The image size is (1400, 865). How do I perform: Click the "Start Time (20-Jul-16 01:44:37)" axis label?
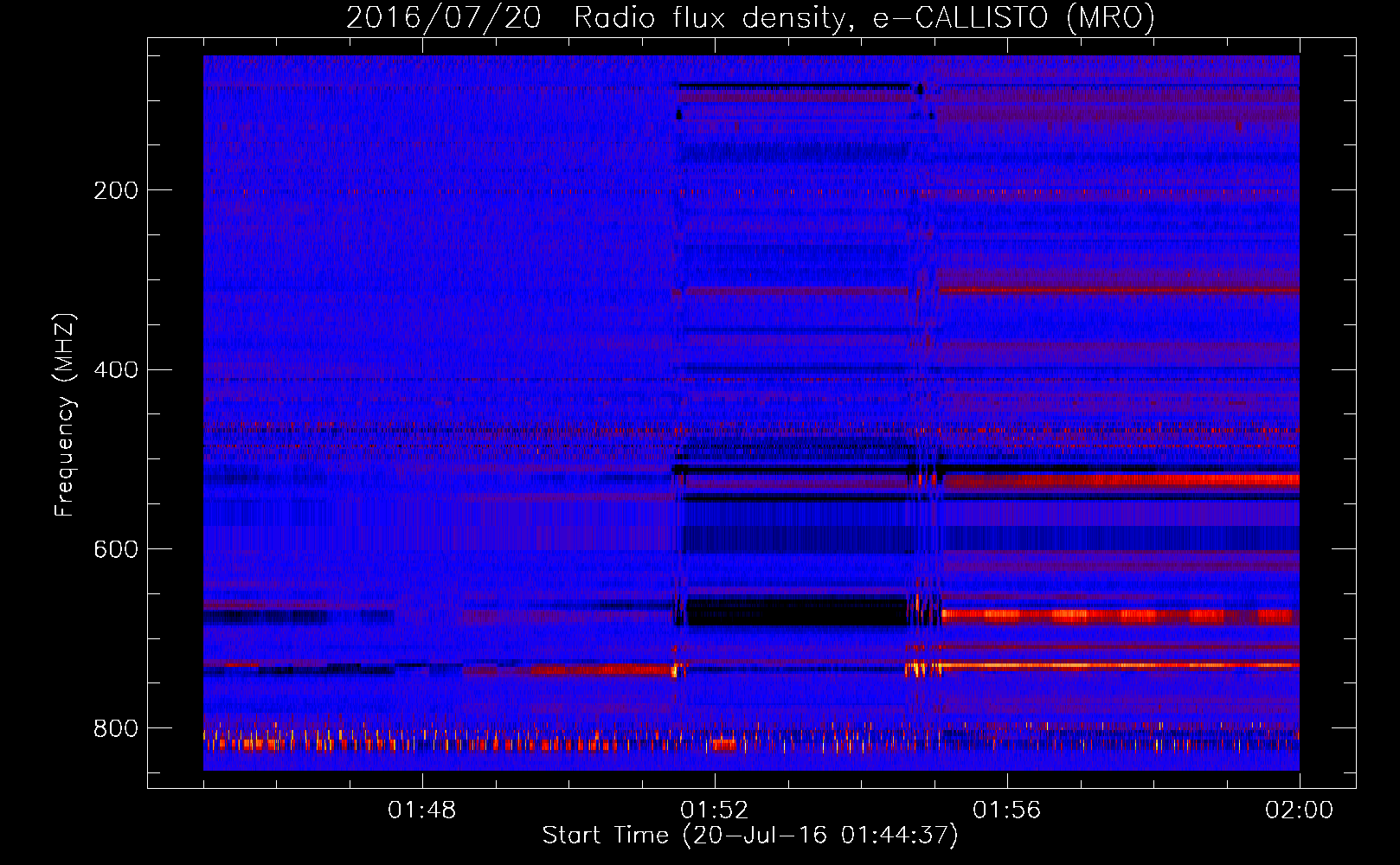[750, 836]
